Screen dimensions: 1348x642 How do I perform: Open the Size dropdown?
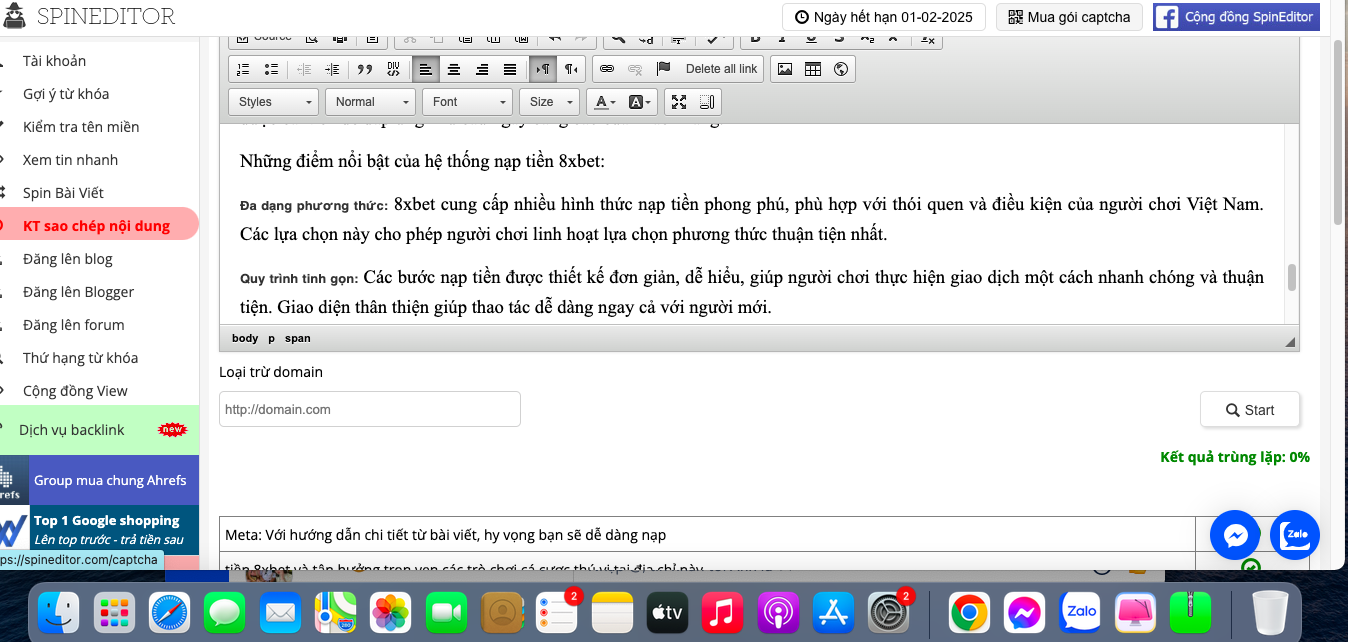(x=549, y=102)
